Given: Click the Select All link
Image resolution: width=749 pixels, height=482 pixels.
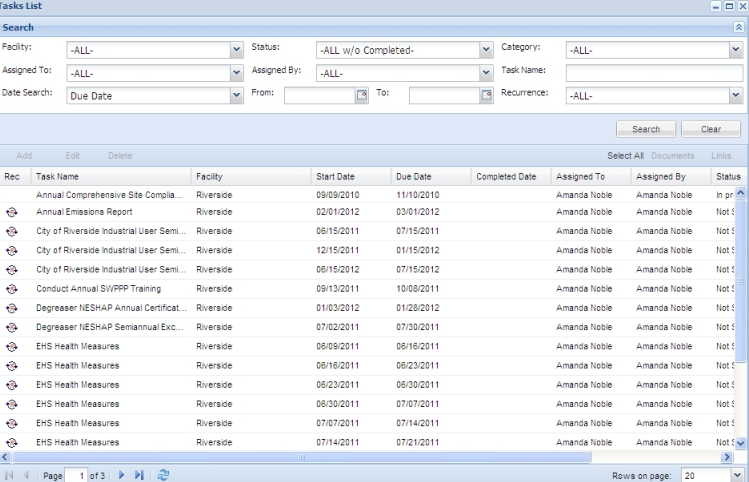Looking at the screenshot, I should pos(626,156).
